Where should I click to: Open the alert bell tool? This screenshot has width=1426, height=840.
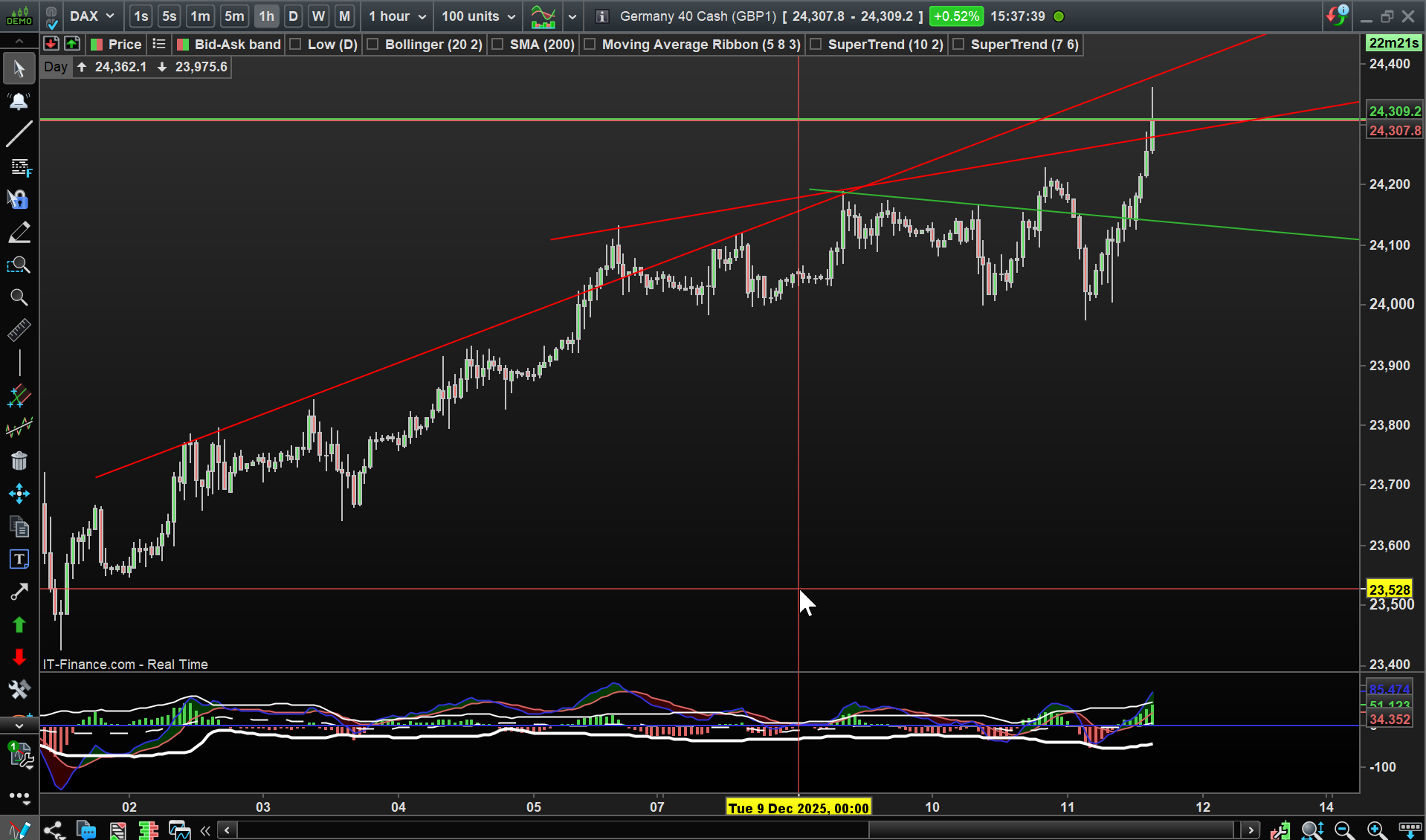point(19,101)
